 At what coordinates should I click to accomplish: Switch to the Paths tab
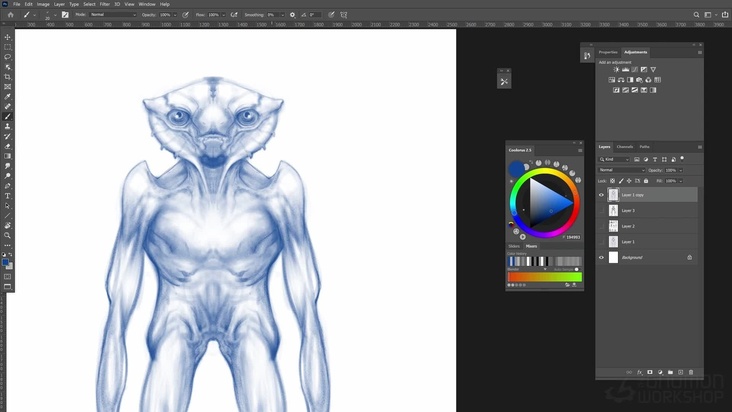644,147
